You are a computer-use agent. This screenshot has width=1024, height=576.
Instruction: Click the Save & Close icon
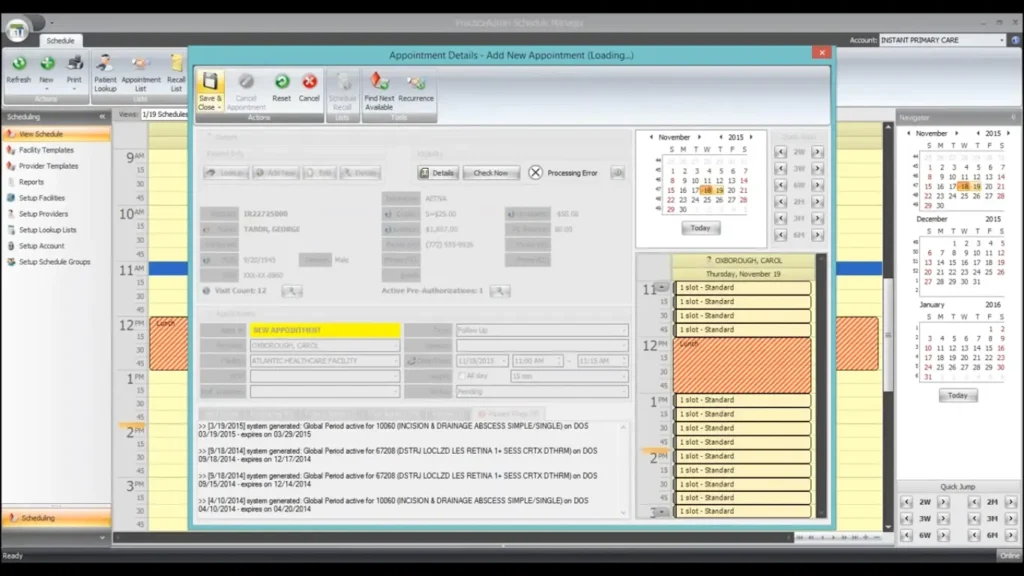tap(210, 82)
